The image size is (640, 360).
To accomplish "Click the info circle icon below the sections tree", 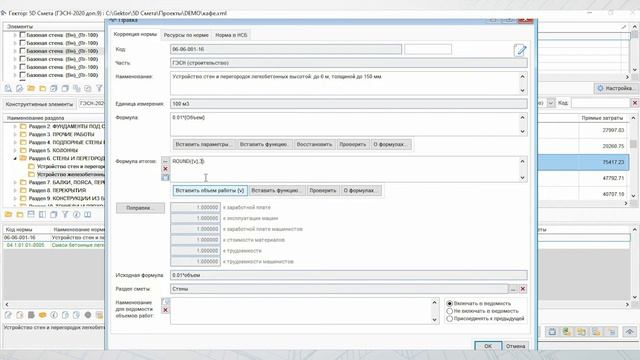I will point(76,214).
